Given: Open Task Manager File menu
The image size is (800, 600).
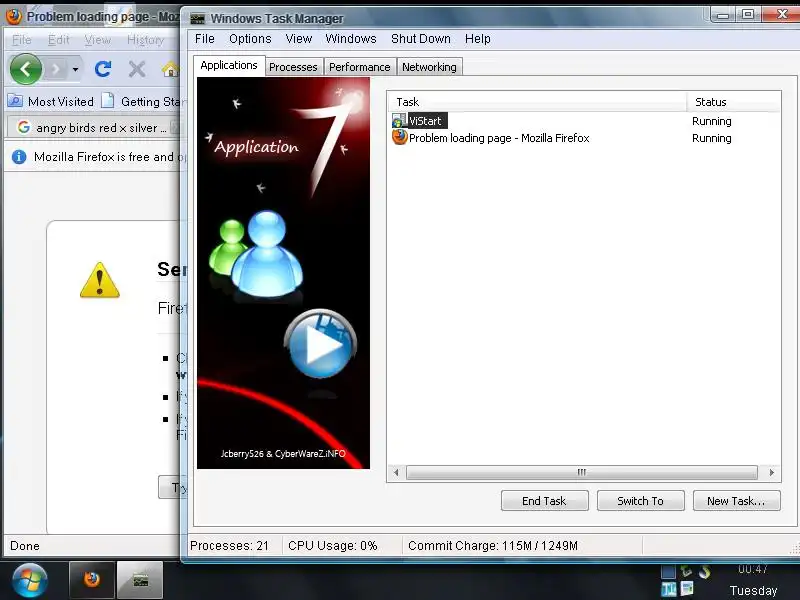Looking at the screenshot, I should (205, 39).
